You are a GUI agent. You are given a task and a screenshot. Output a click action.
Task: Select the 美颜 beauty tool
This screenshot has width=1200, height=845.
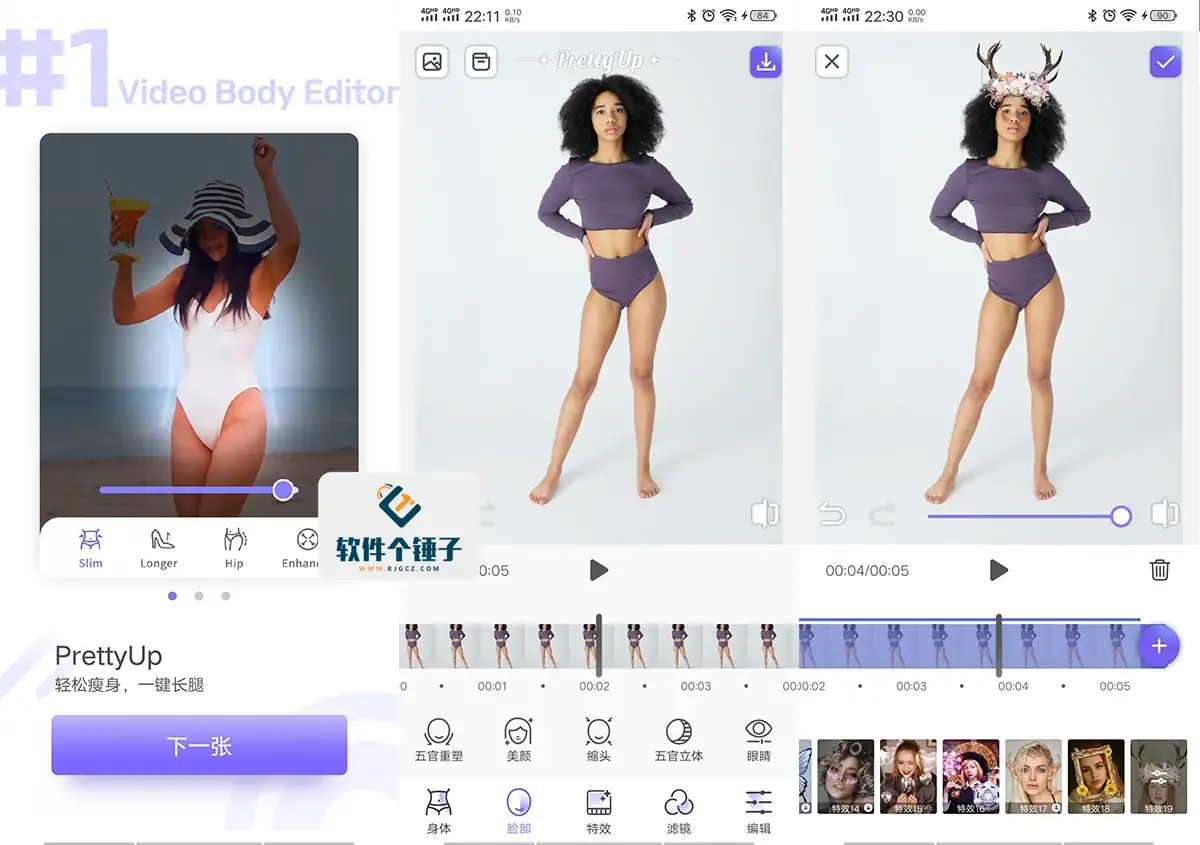[519, 739]
